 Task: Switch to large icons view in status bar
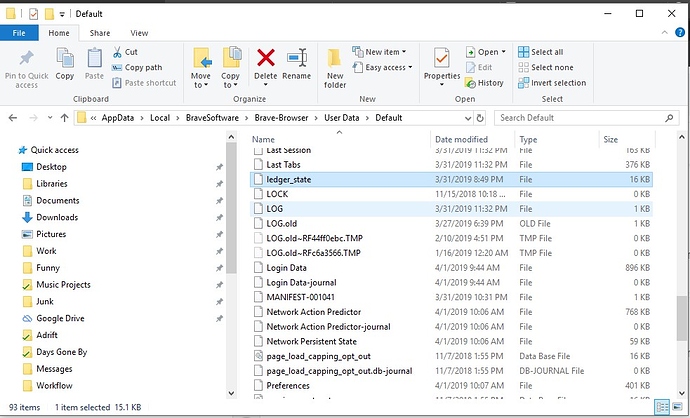pos(677,407)
